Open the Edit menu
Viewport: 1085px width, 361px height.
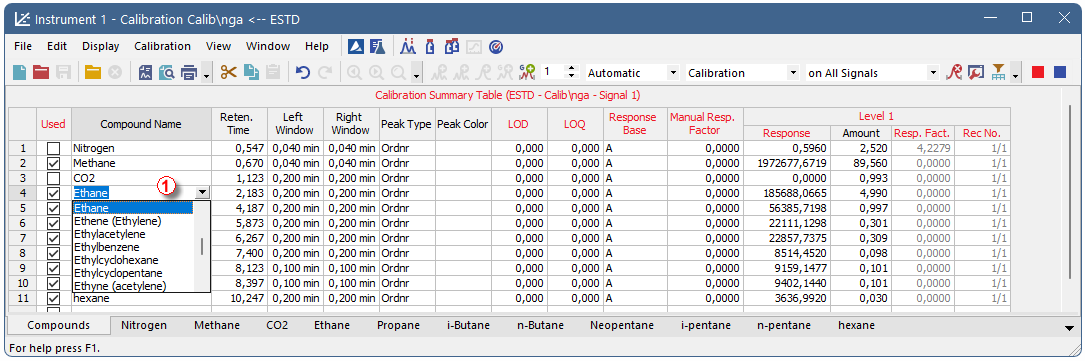point(57,46)
